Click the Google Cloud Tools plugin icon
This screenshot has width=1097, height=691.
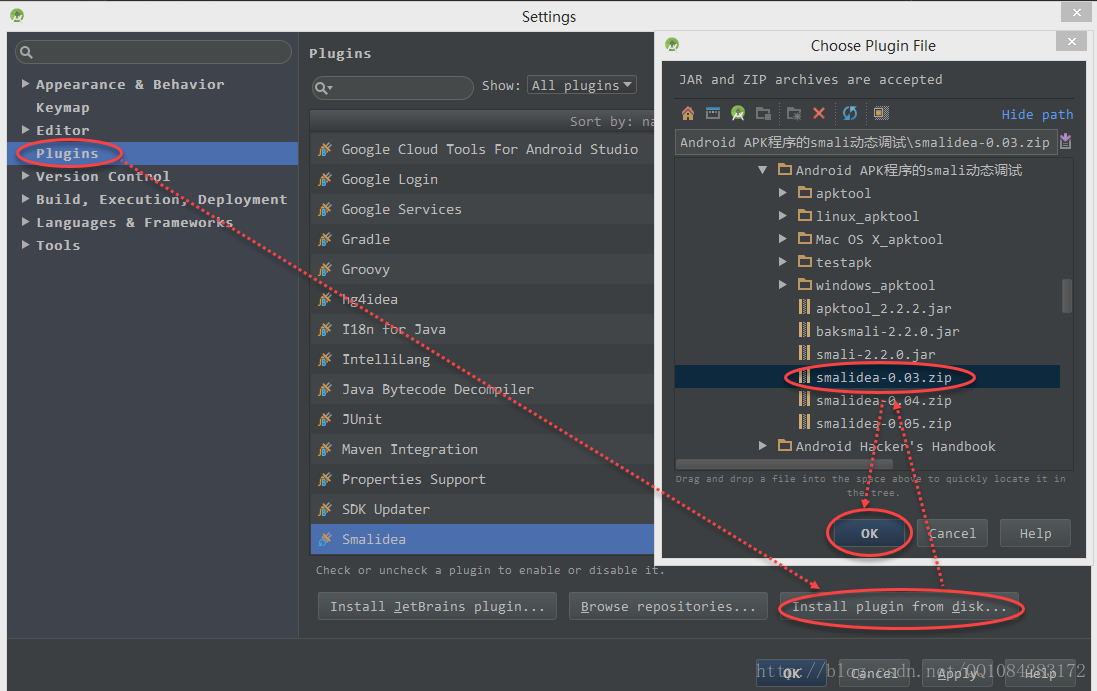[x=325, y=149]
